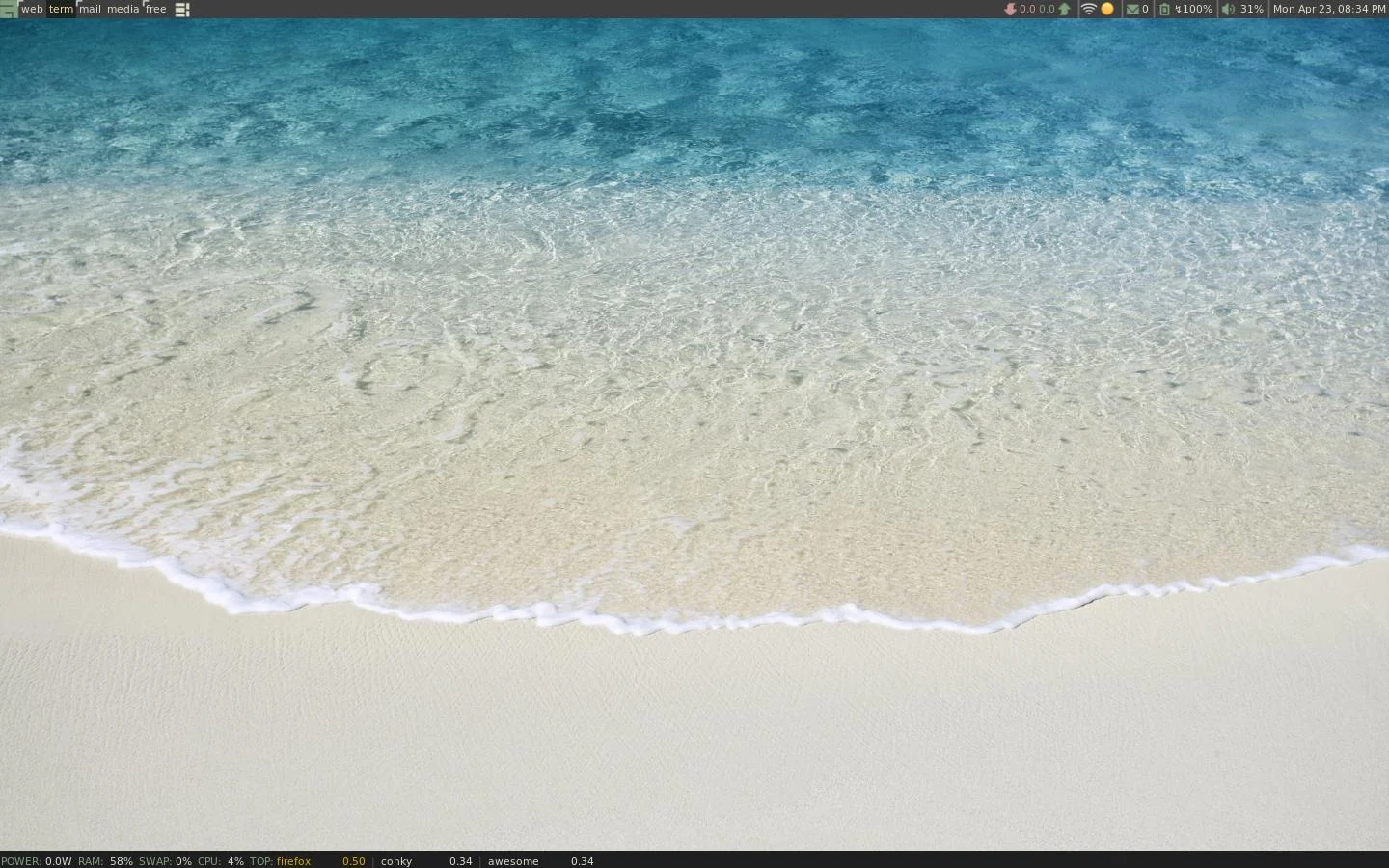This screenshot has height=868, width=1389.
Task: Click the POWER 0.0W reading
Action: pyautogui.click(x=36, y=861)
